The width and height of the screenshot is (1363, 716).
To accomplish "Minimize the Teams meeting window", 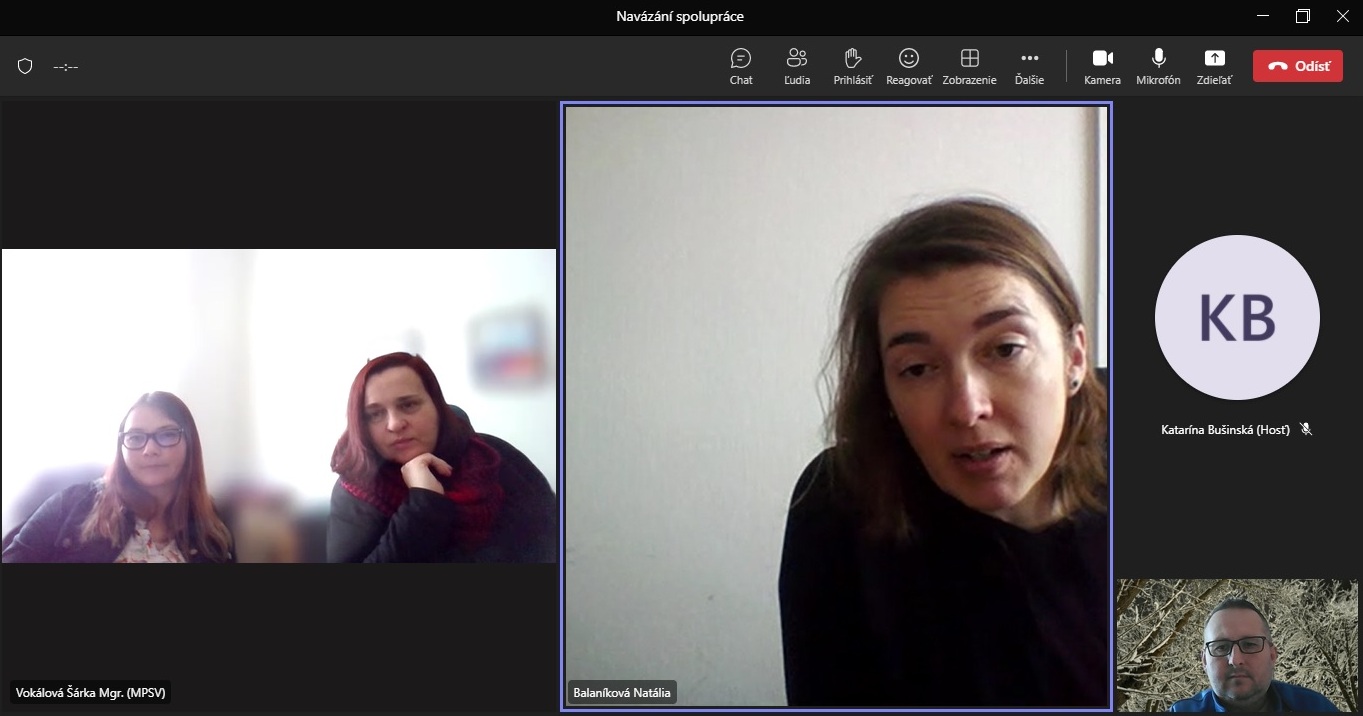I will 1263,16.
